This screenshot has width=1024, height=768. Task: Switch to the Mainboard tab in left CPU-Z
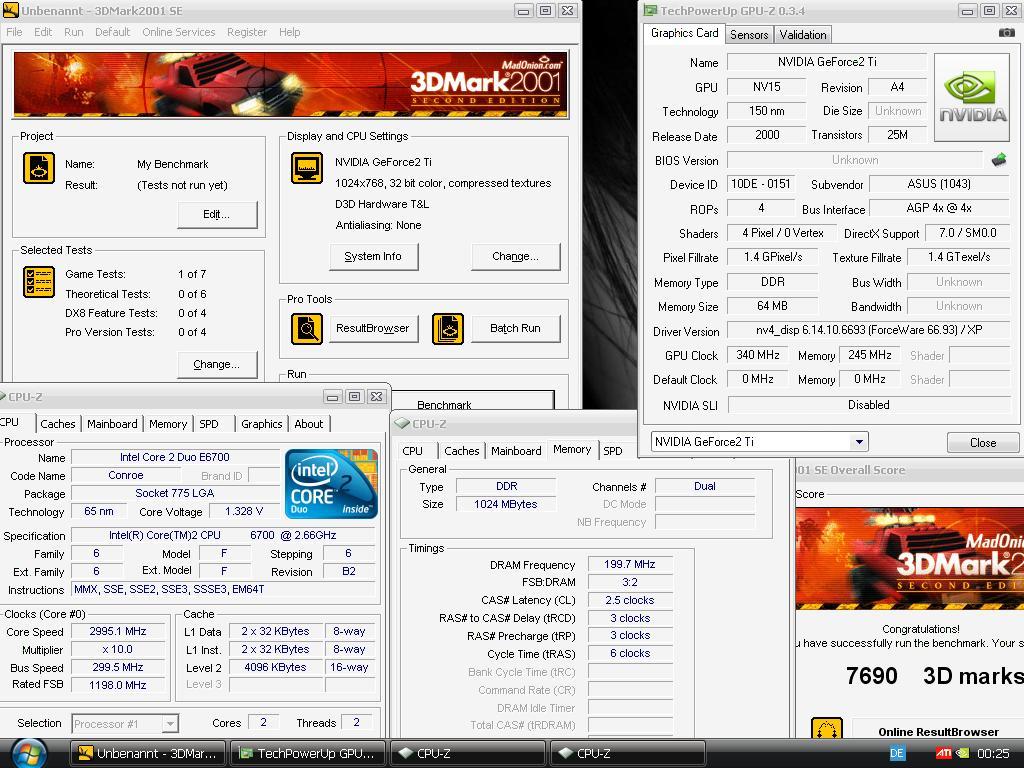112,424
